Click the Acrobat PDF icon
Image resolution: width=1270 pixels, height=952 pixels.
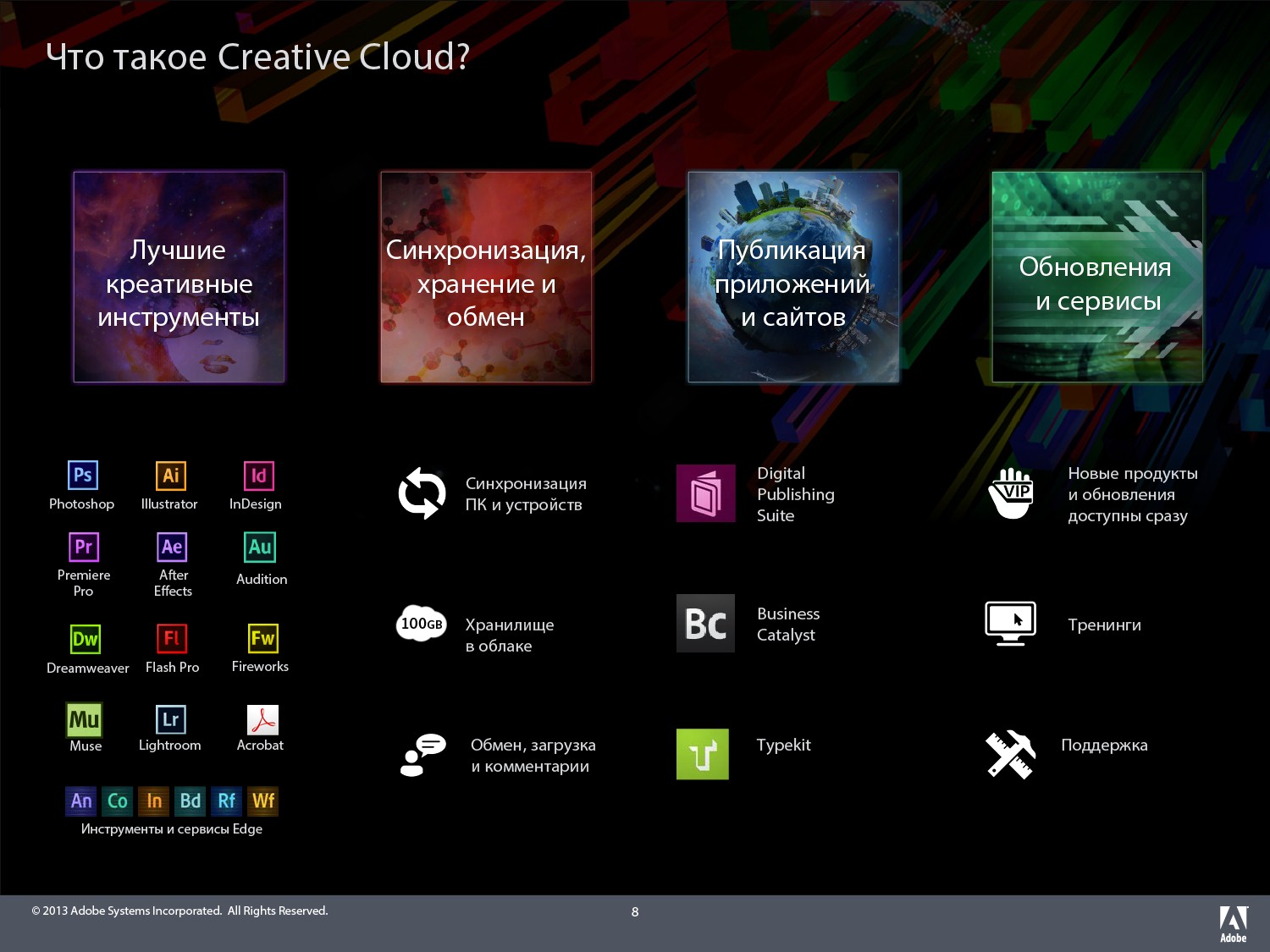[x=262, y=720]
